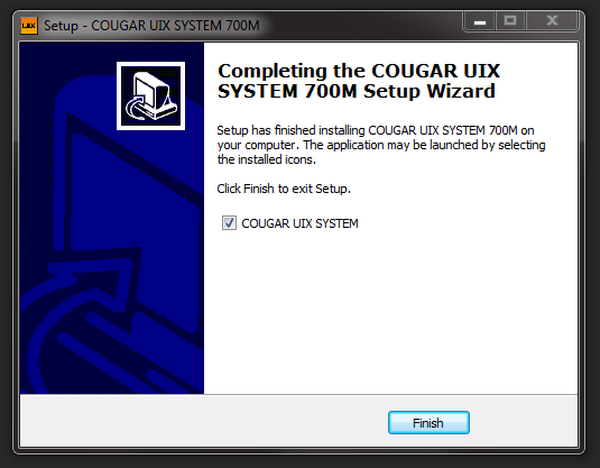Click the 'SYSTEM 700M Setup Wizard' heading line
Image resolution: width=600 pixels, height=468 pixels.
pos(356,91)
